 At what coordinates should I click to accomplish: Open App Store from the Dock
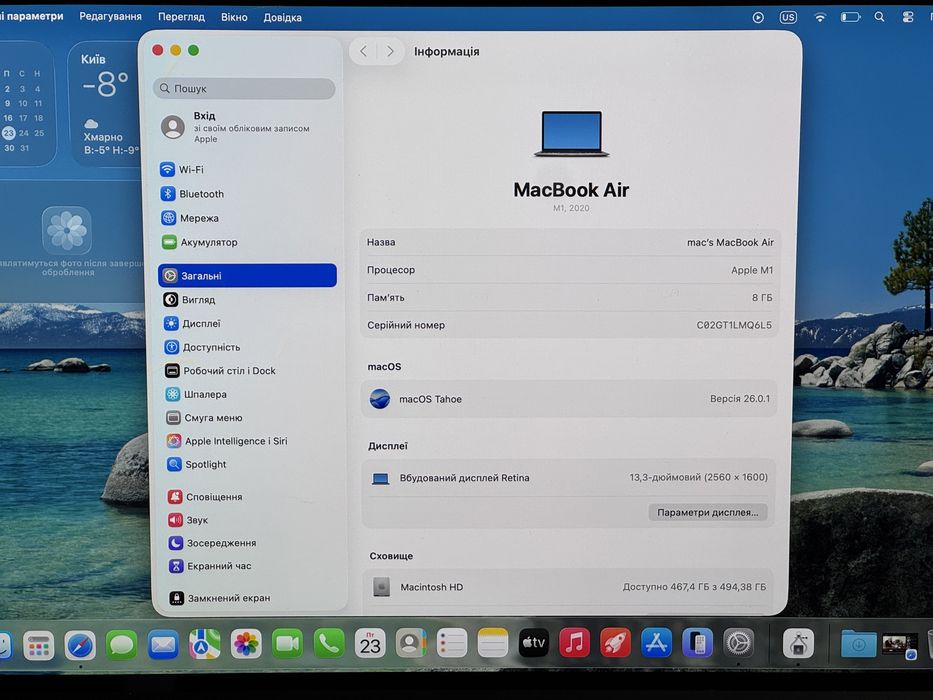(656, 643)
